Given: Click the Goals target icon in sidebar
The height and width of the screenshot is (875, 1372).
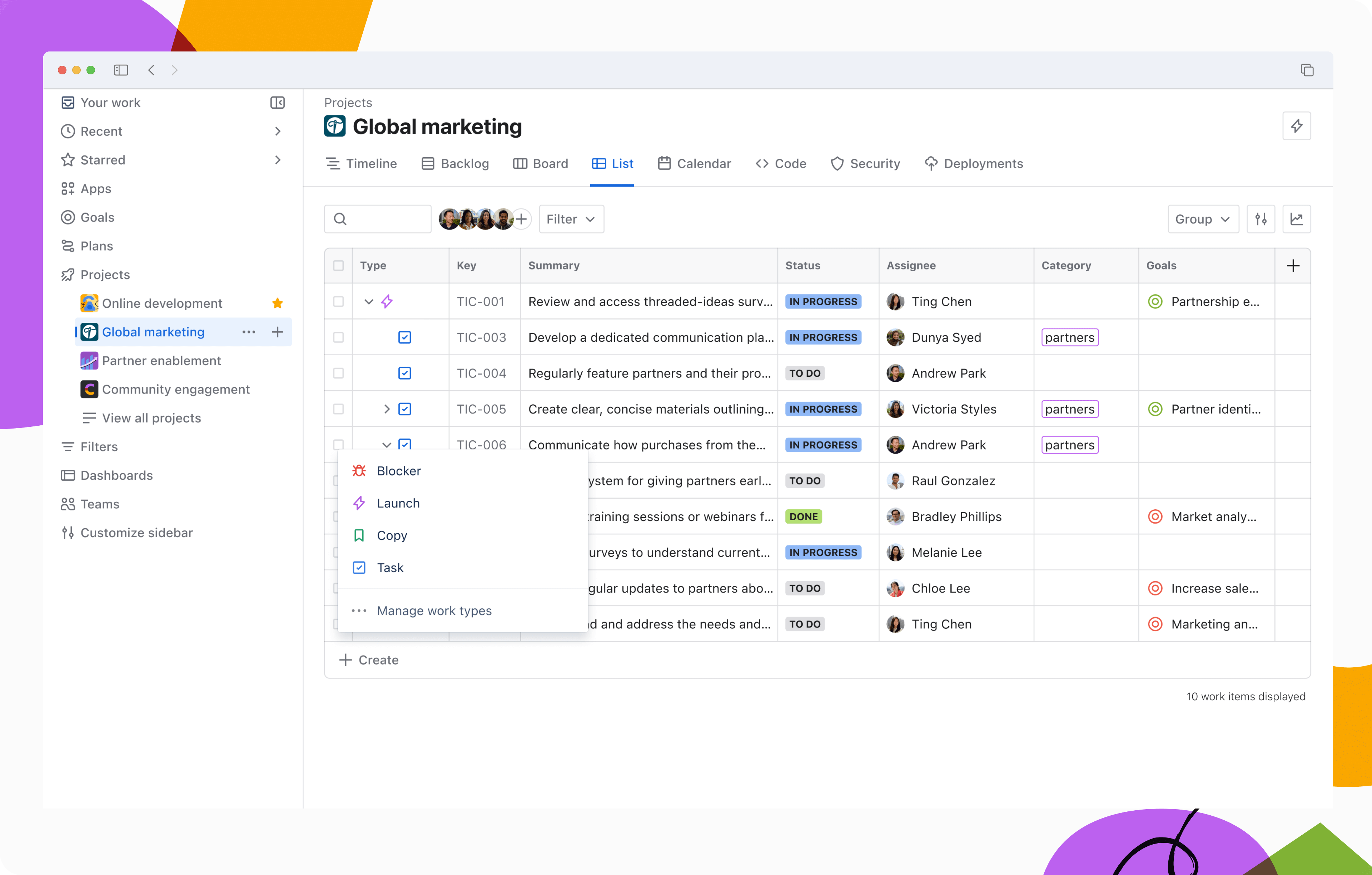Looking at the screenshot, I should coord(68,217).
